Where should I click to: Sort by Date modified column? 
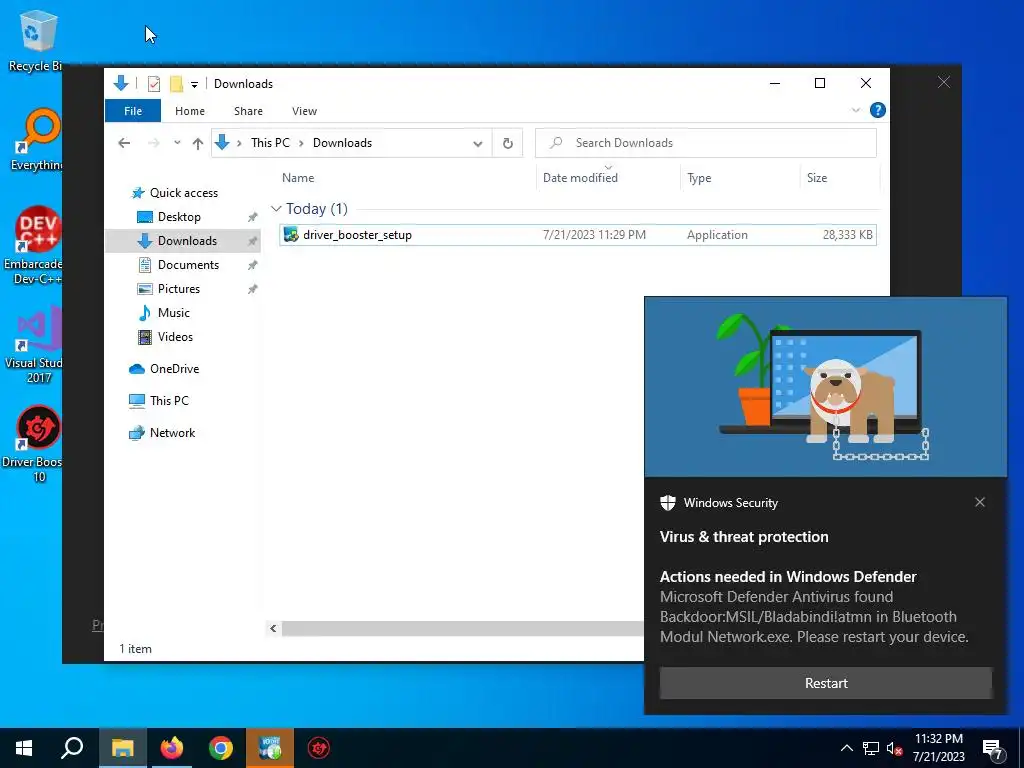click(x=580, y=178)
